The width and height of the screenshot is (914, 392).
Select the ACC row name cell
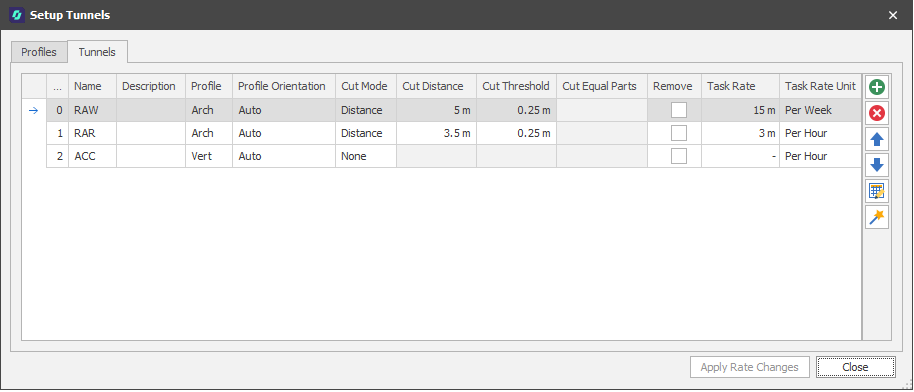click(93, 156)
